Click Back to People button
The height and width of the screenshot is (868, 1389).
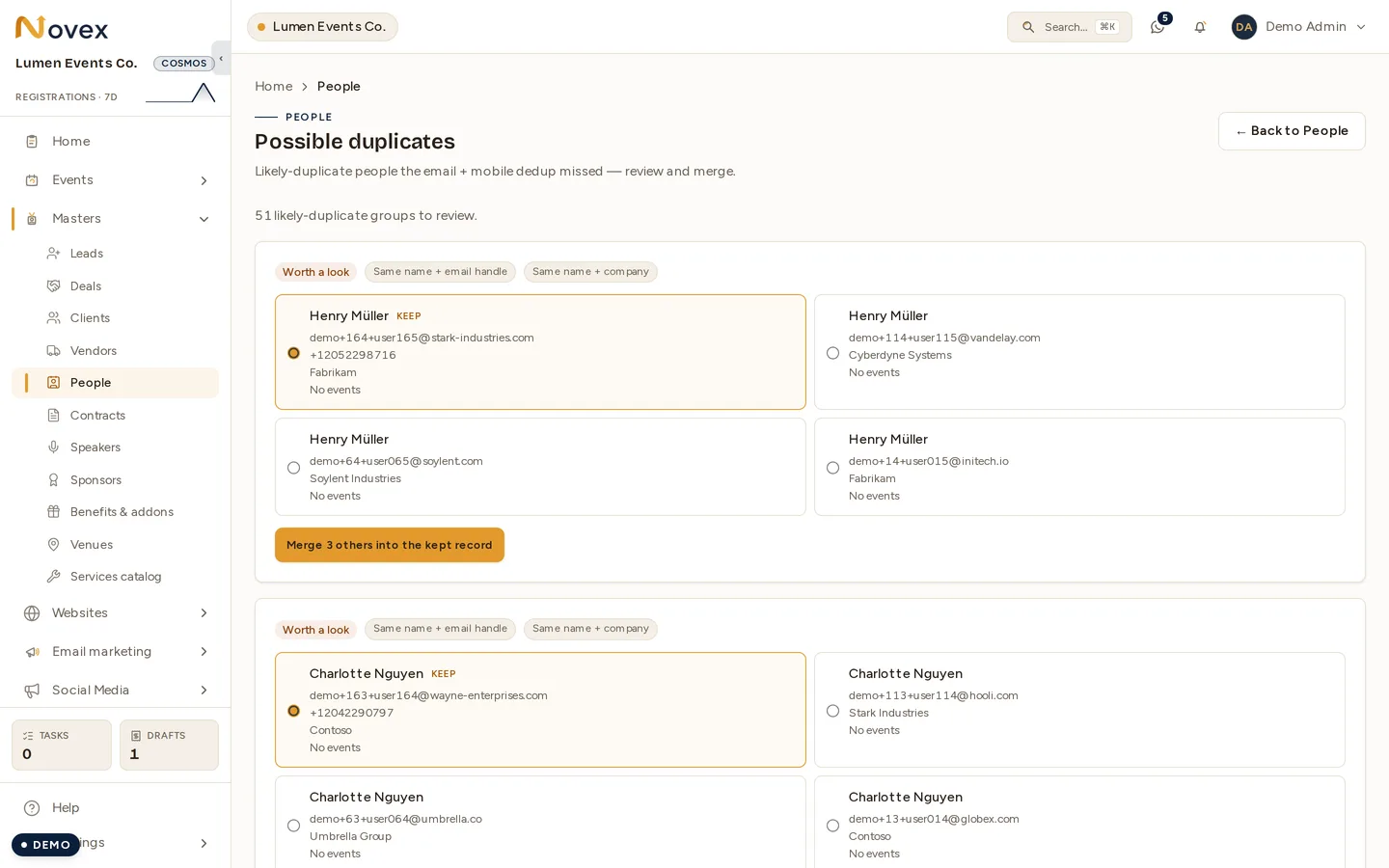coord(1292,131)
